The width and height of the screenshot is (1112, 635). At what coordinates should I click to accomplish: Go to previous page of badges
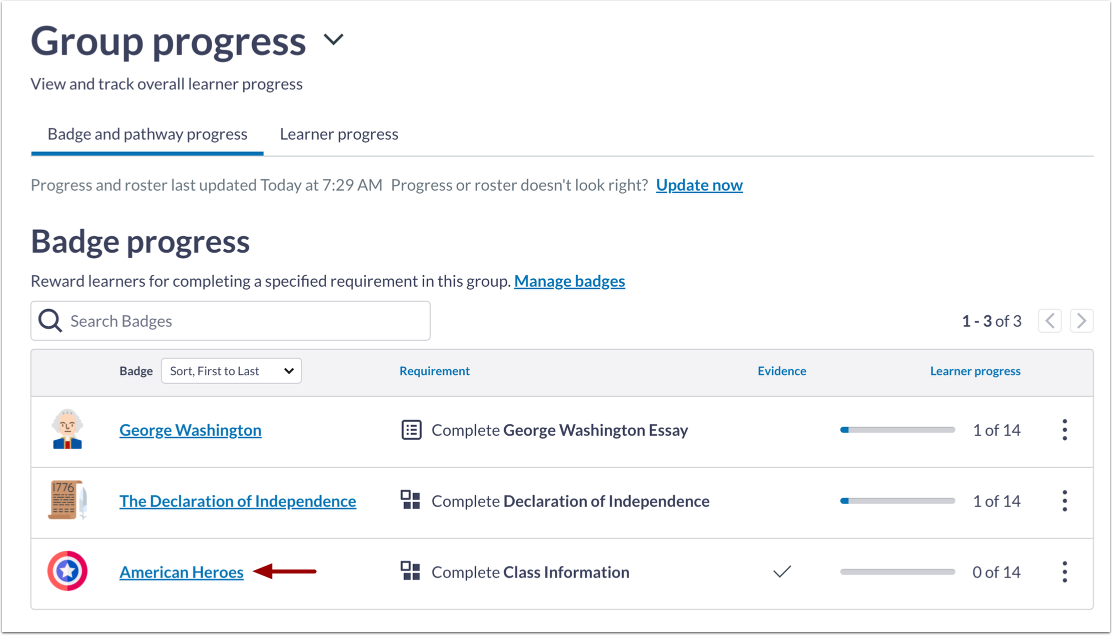pyautogui.click(x=1050, y=321)
